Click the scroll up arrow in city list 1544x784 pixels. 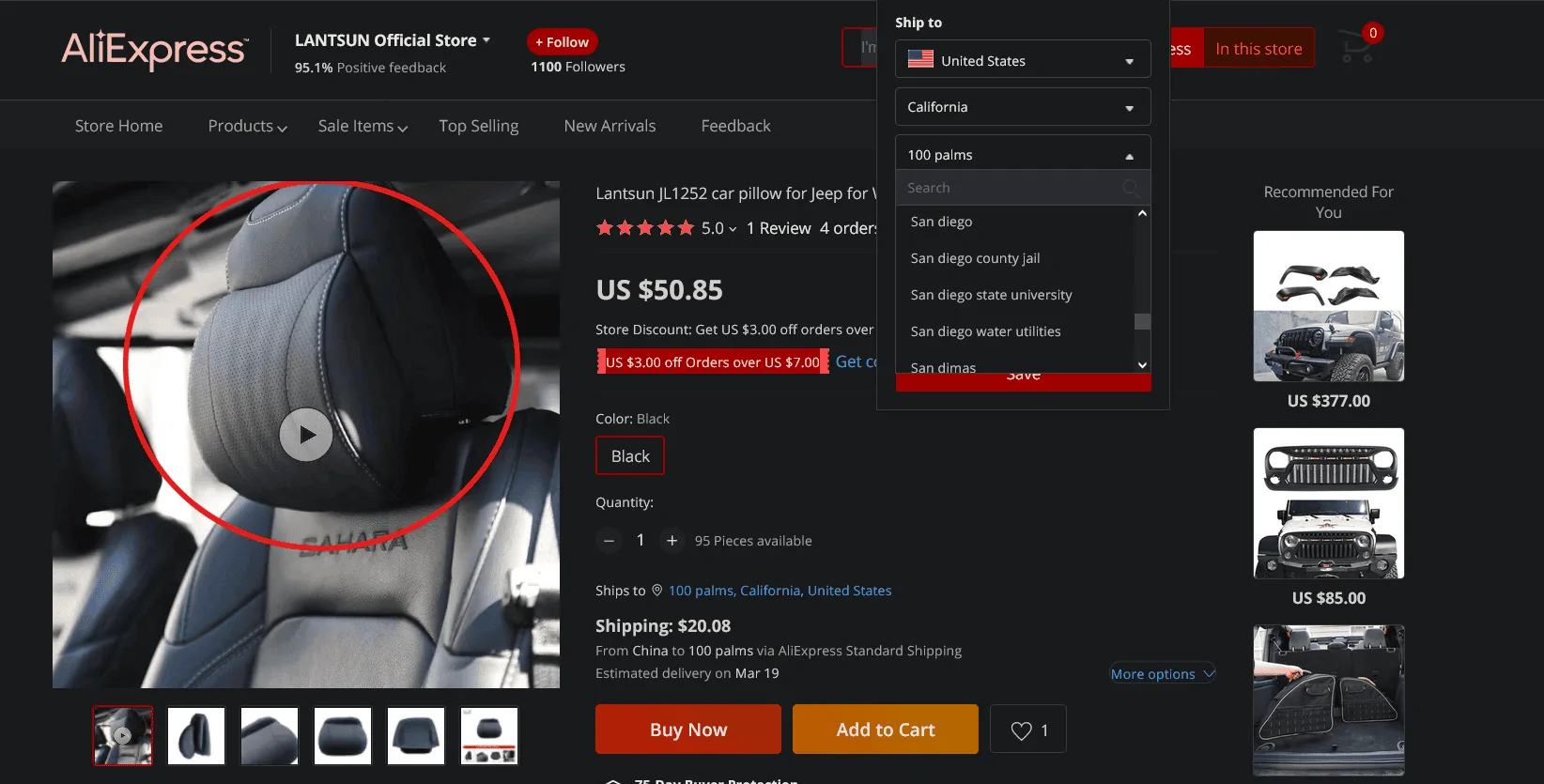[x=1142, y=213]
